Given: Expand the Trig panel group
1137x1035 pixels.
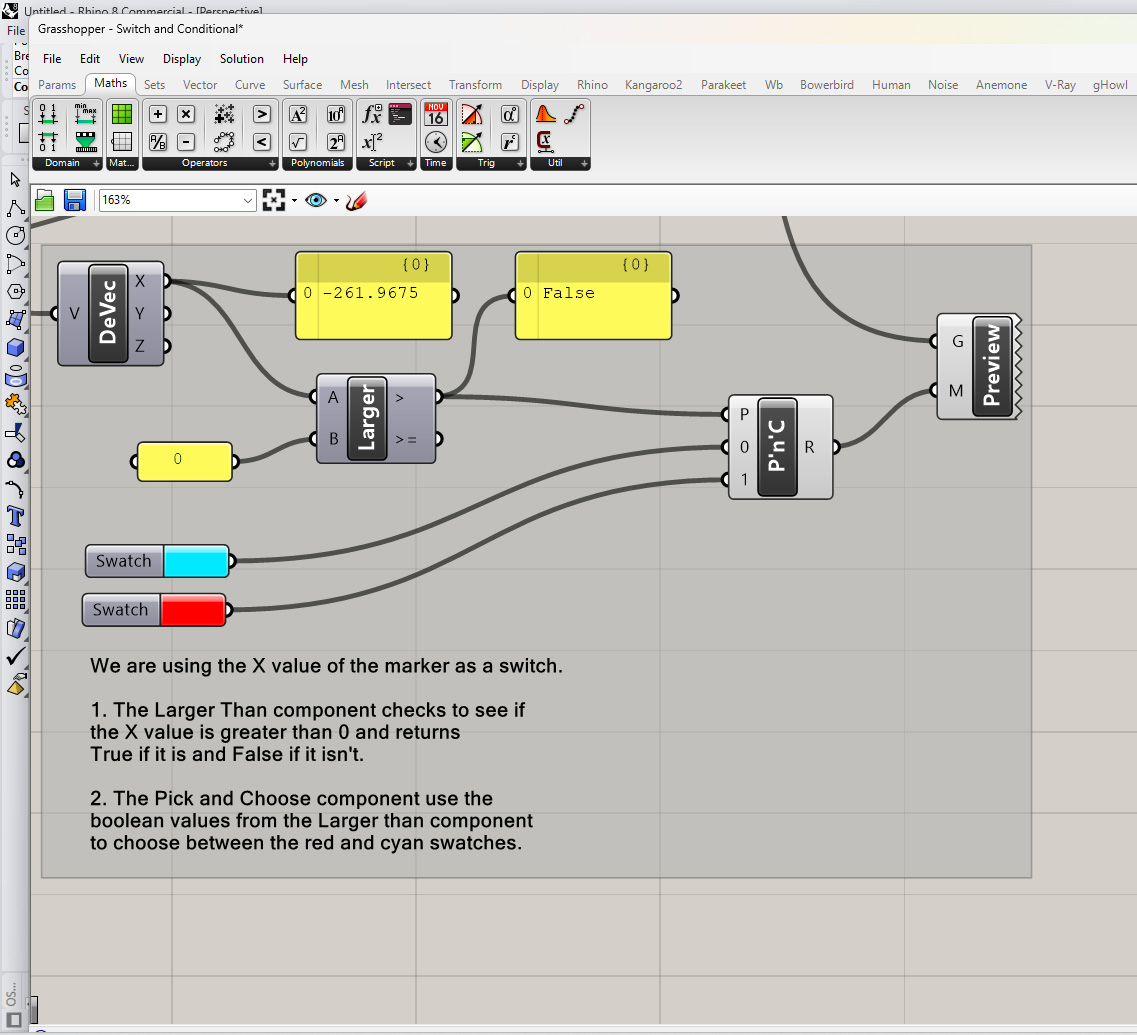Looking at the screenshot, I should tap(521, 163).
